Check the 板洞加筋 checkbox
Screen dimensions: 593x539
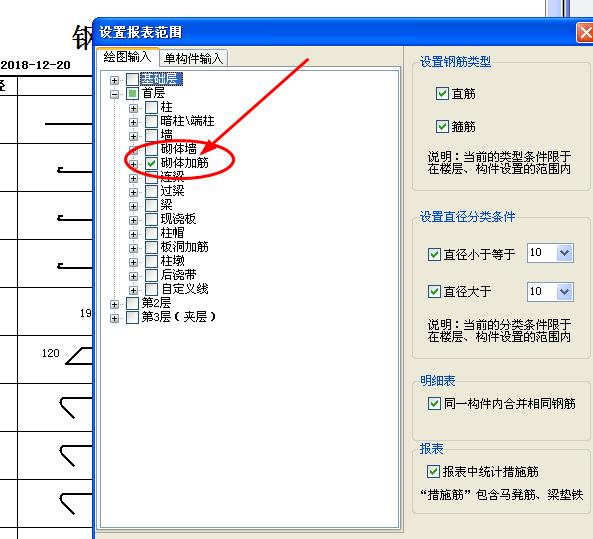click(151, 247)
